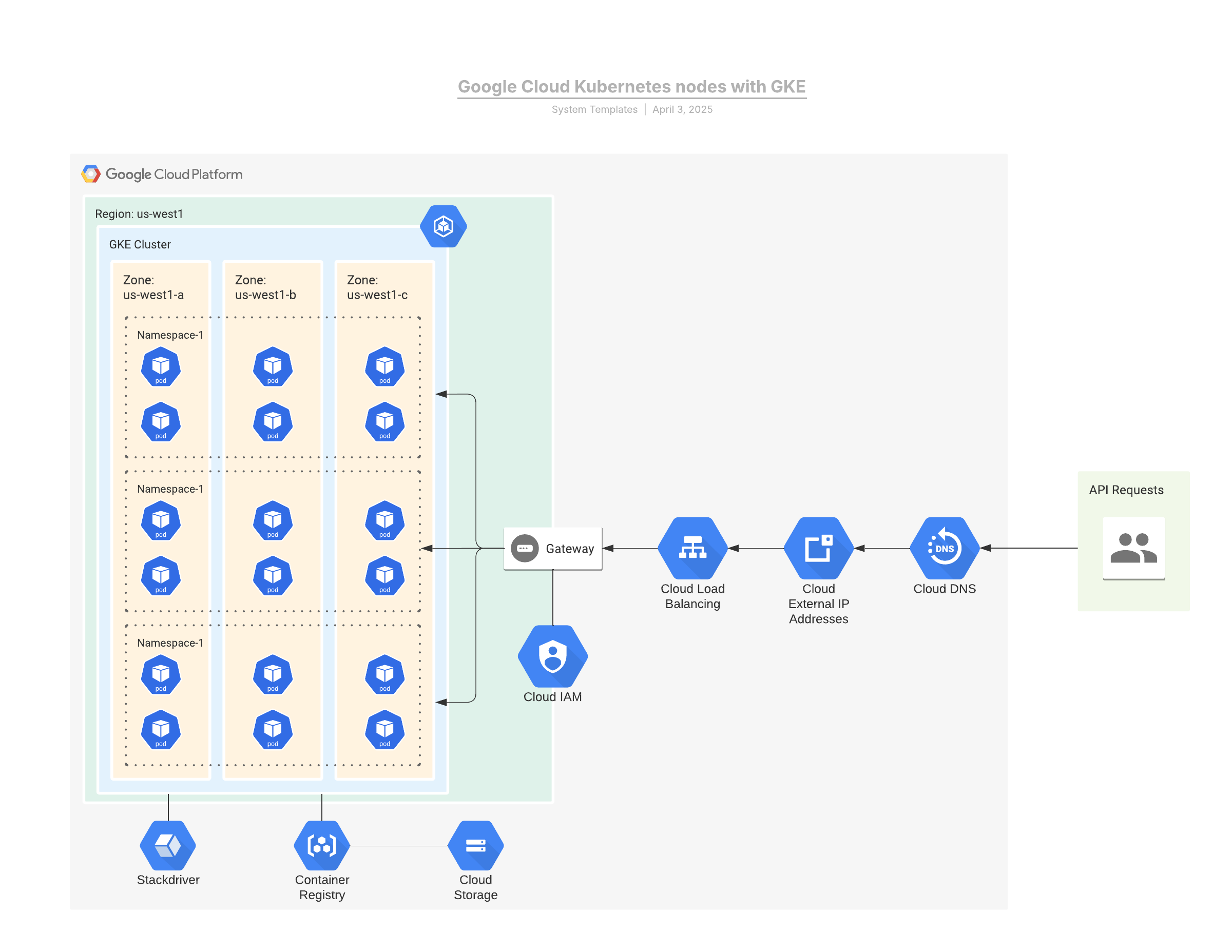Image resolution: width=1232 pixels, height=952 pixels.
Task: Select the Container Registry icon
Action: tap(321, 845)
